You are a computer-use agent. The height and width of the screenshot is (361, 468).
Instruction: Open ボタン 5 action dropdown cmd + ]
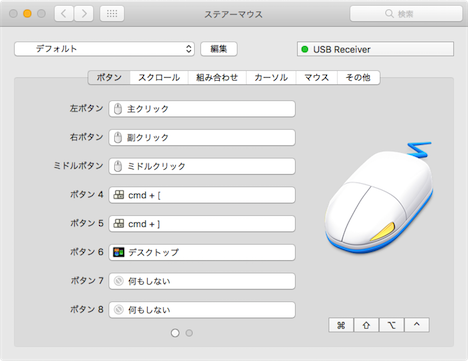tap(202, 224)
